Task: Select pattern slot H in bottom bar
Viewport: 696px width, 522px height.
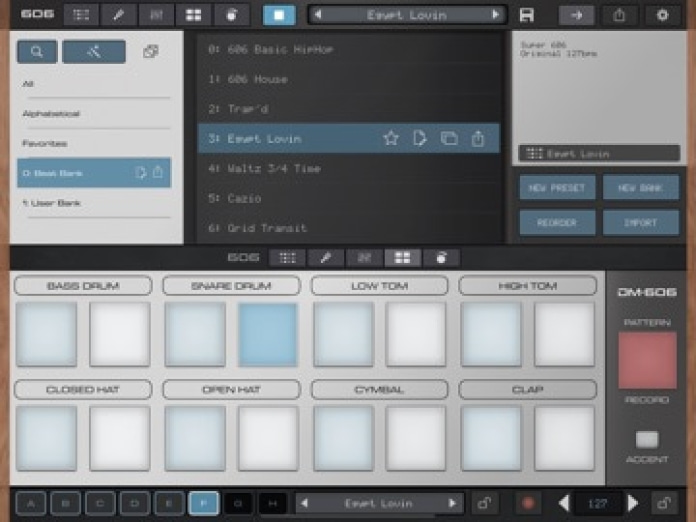Action: click(273, 503)
